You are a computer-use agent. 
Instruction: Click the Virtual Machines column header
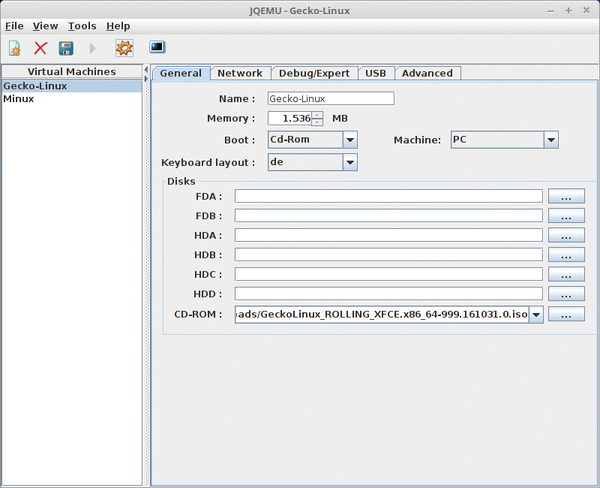[72, 72]
